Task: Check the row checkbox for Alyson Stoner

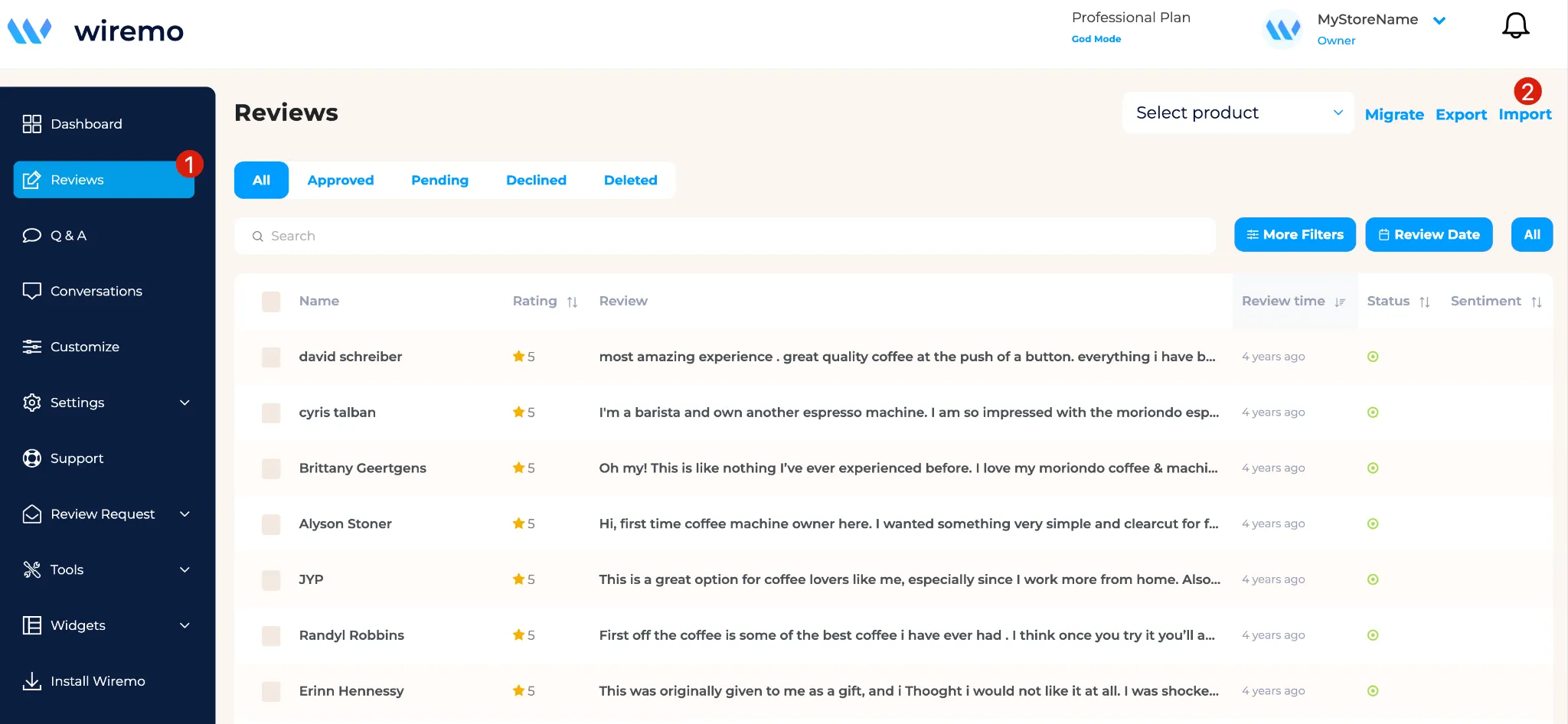Action: tap(271, 524)
